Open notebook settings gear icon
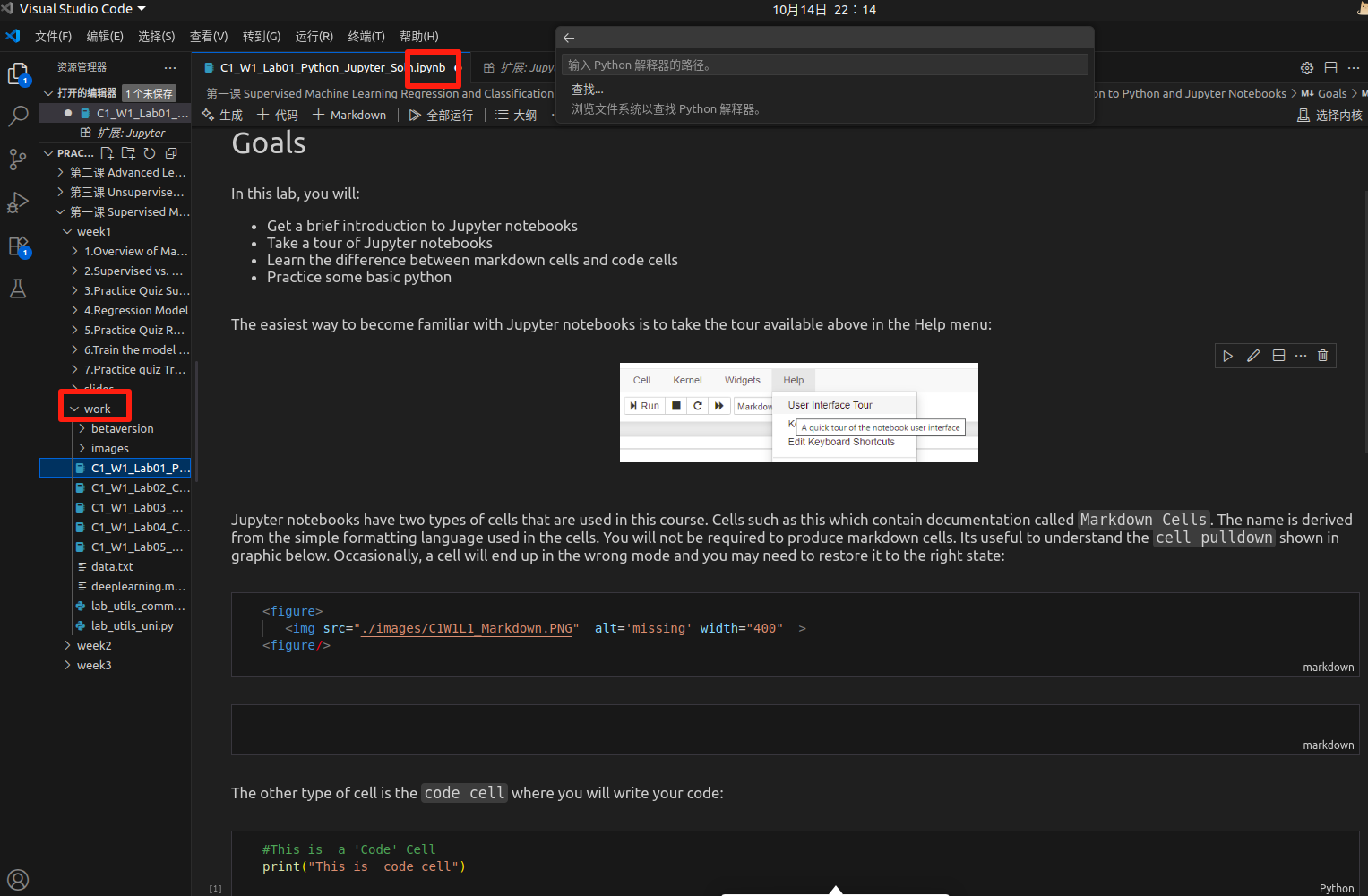Viewport: 1368px width, 896px height. [x=1307, y=68]
